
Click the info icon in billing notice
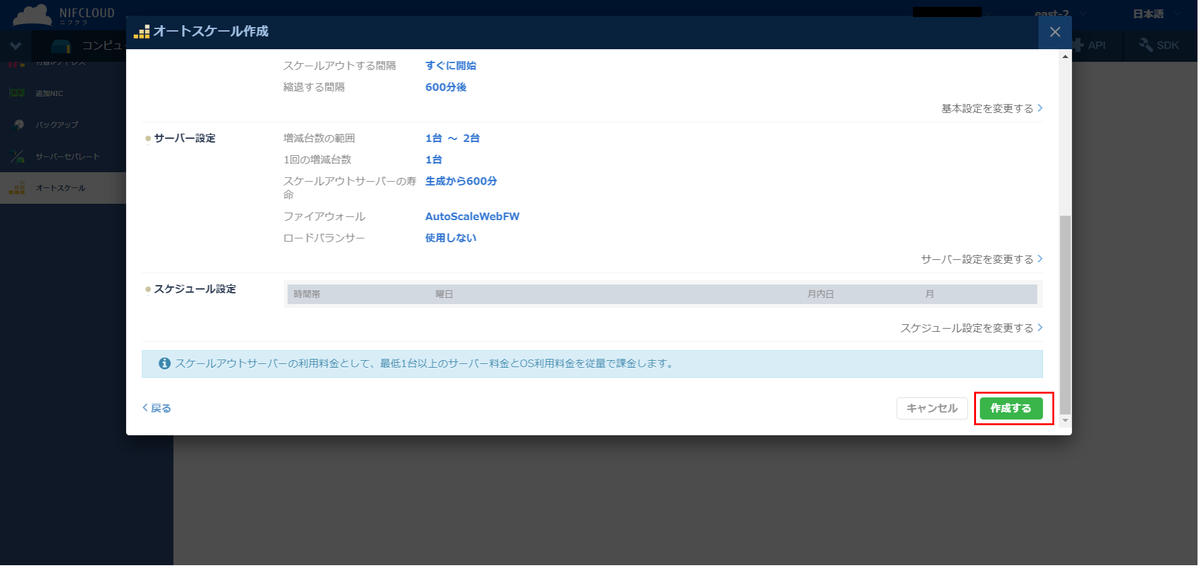pyautogui.click(x=164, y=363)
